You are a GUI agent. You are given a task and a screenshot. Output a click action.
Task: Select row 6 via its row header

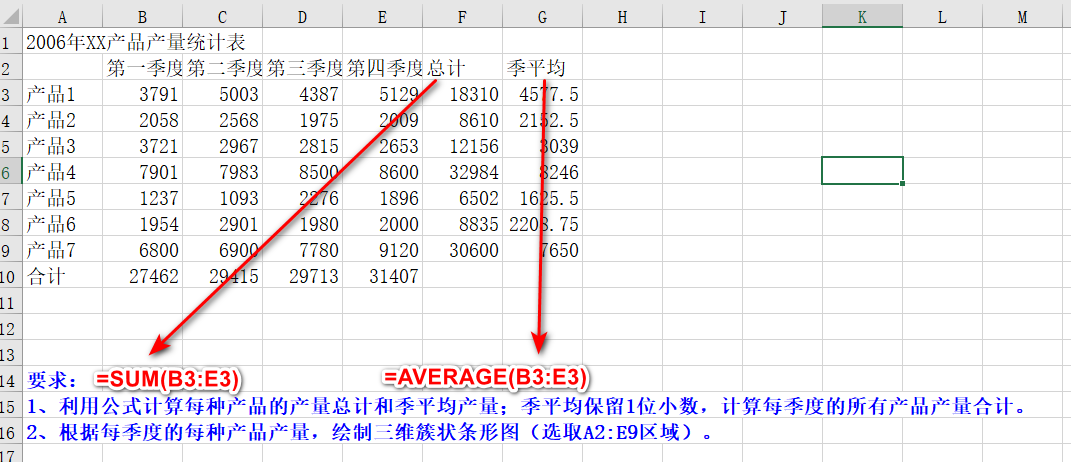click(11, 172)
